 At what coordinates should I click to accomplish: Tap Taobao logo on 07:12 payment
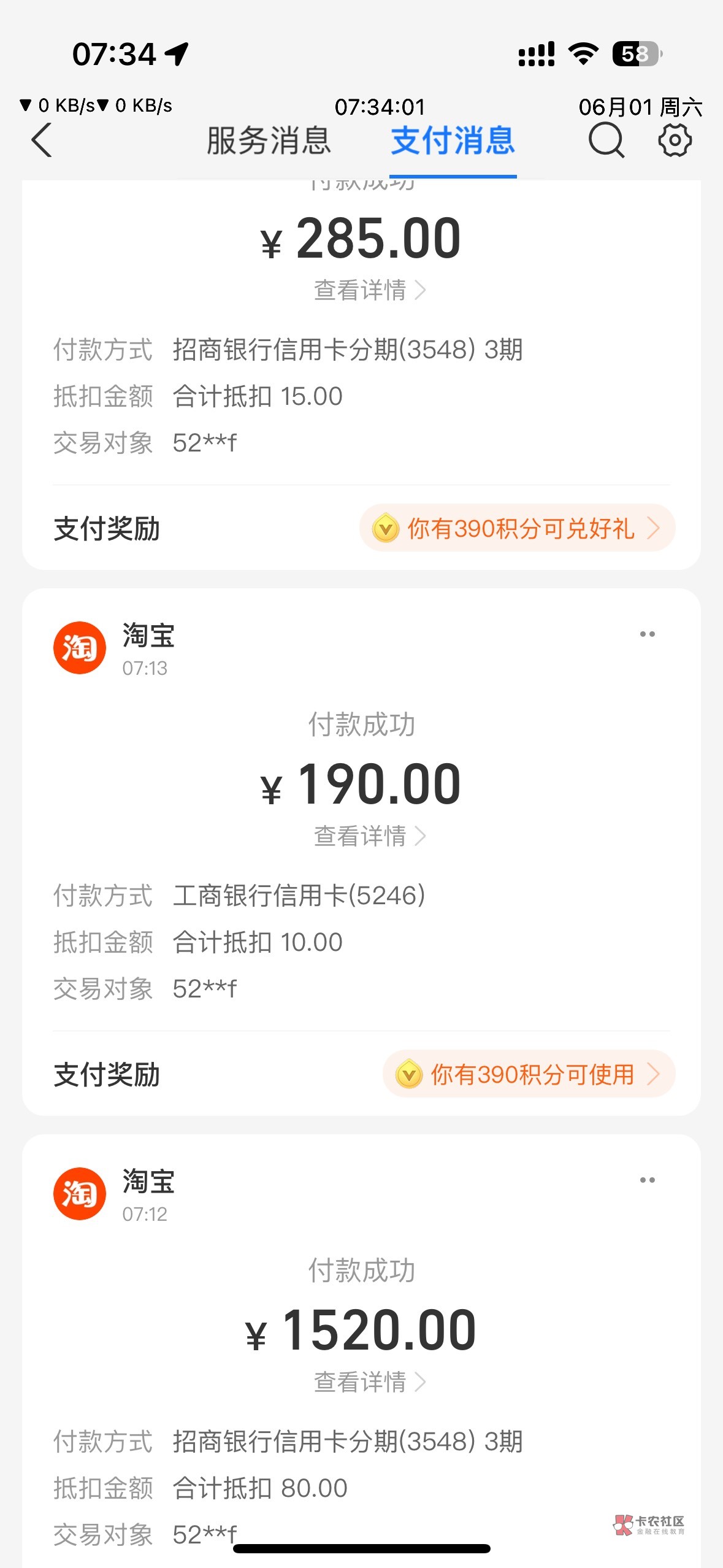coord(80,1194)
